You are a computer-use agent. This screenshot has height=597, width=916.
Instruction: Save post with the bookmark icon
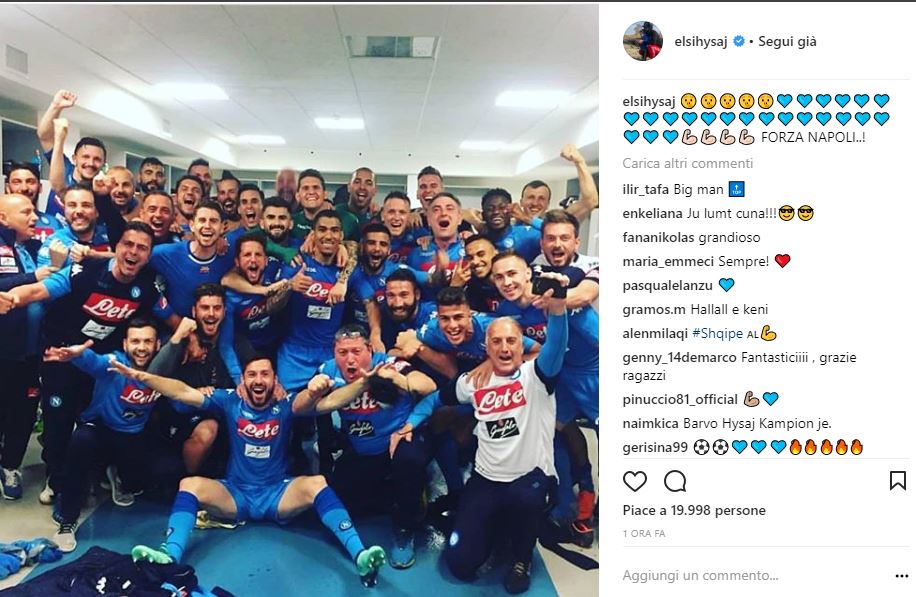click(897, 481)
